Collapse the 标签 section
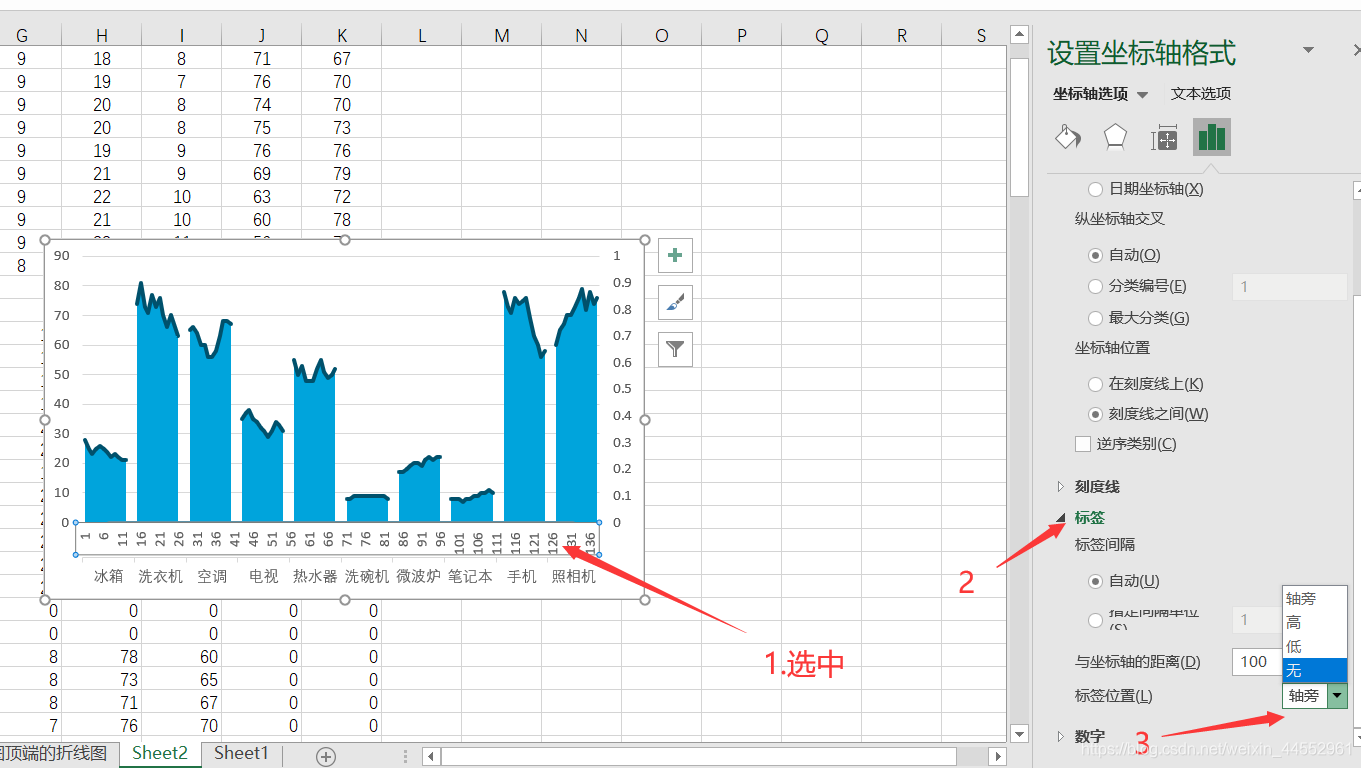 [x=1061, y=517]
